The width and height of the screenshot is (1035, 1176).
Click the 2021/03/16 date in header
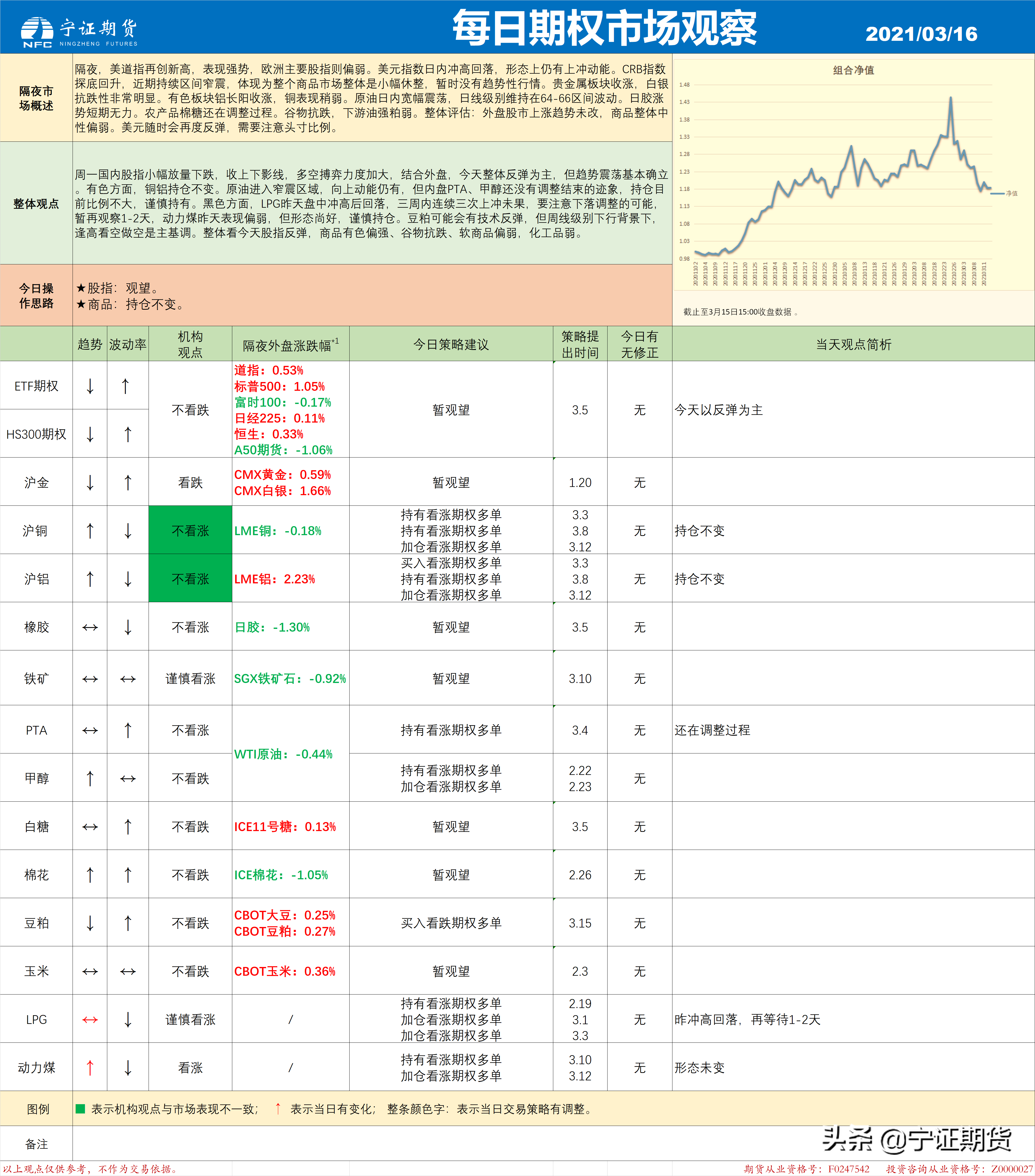pos(921,34)
